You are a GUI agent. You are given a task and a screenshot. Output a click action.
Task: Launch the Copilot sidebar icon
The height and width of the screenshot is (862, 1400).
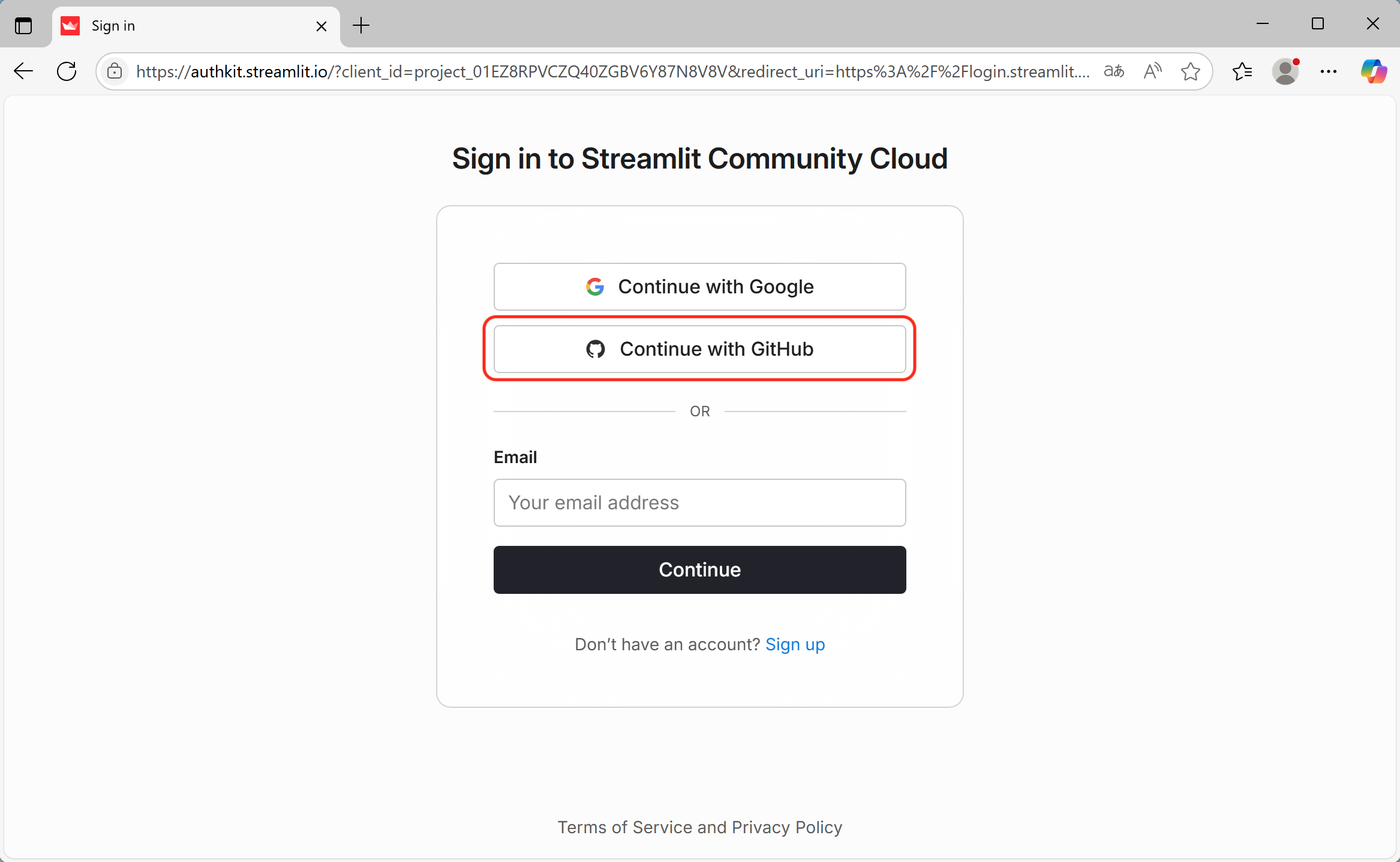[x=1374, y=71]
